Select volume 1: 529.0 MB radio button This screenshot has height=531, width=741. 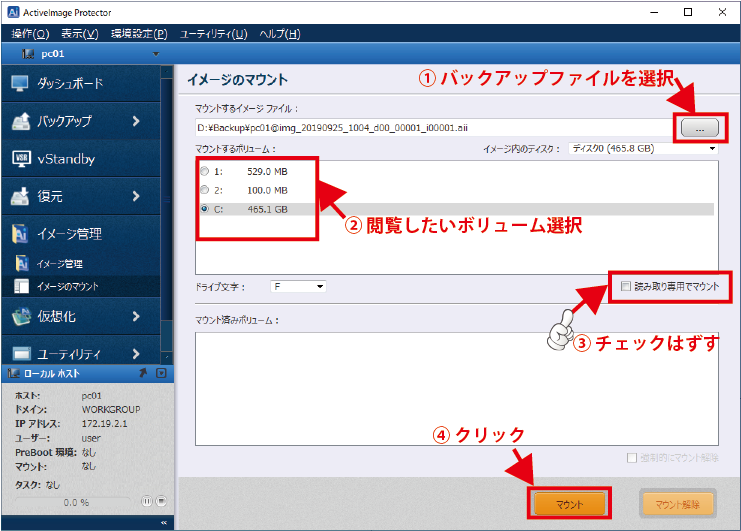(205, 171)
